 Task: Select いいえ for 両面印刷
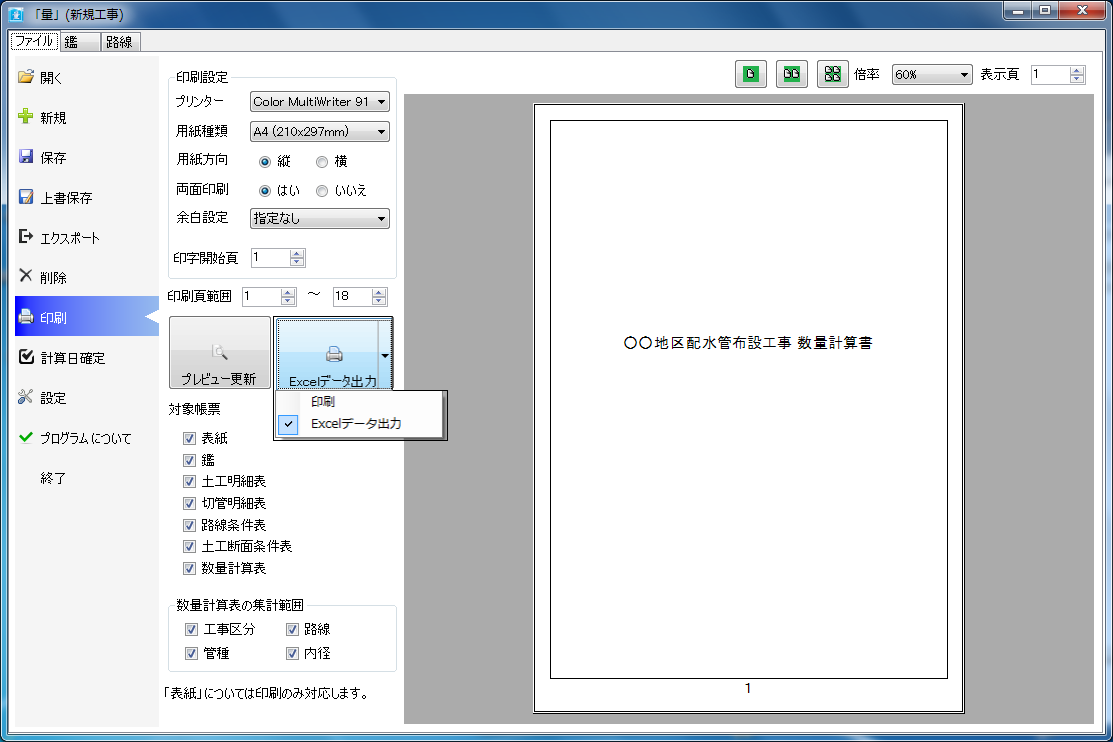pyautogui.click(x=322, y=191)
